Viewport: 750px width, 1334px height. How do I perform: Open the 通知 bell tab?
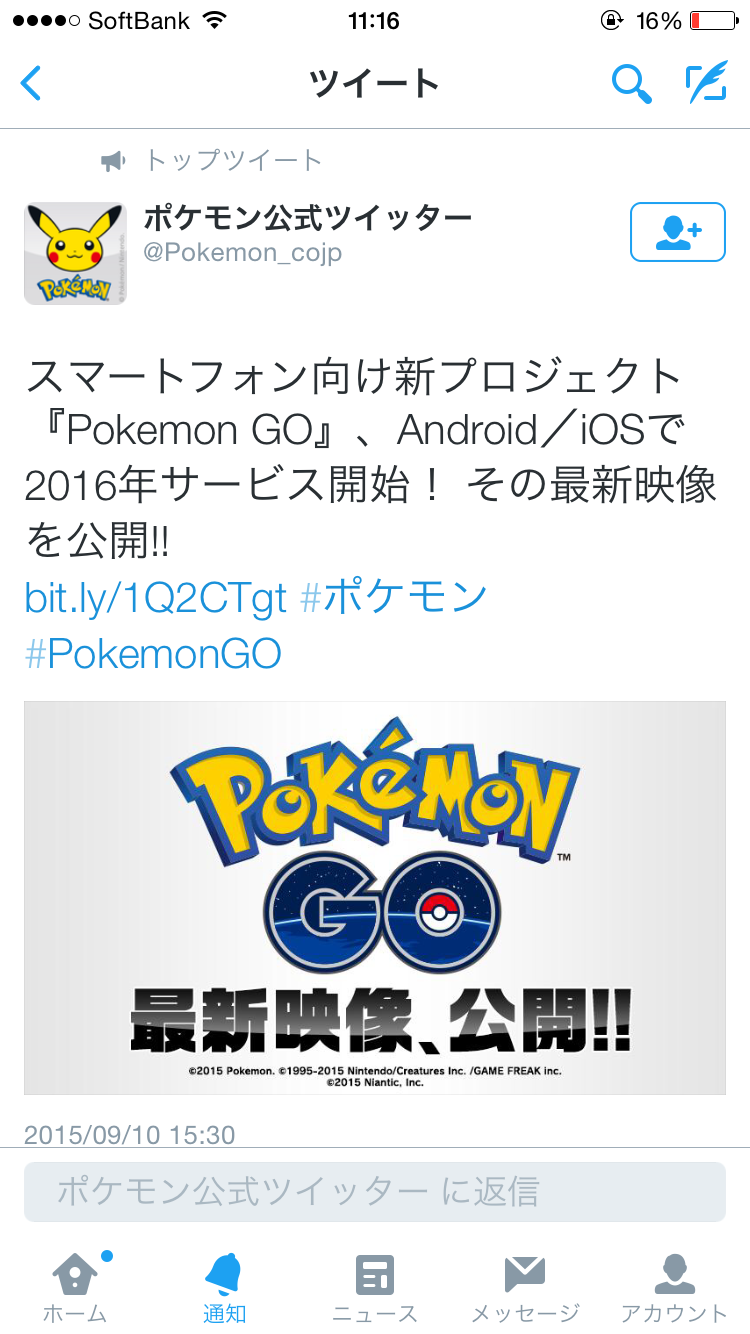click(224, 1286)
